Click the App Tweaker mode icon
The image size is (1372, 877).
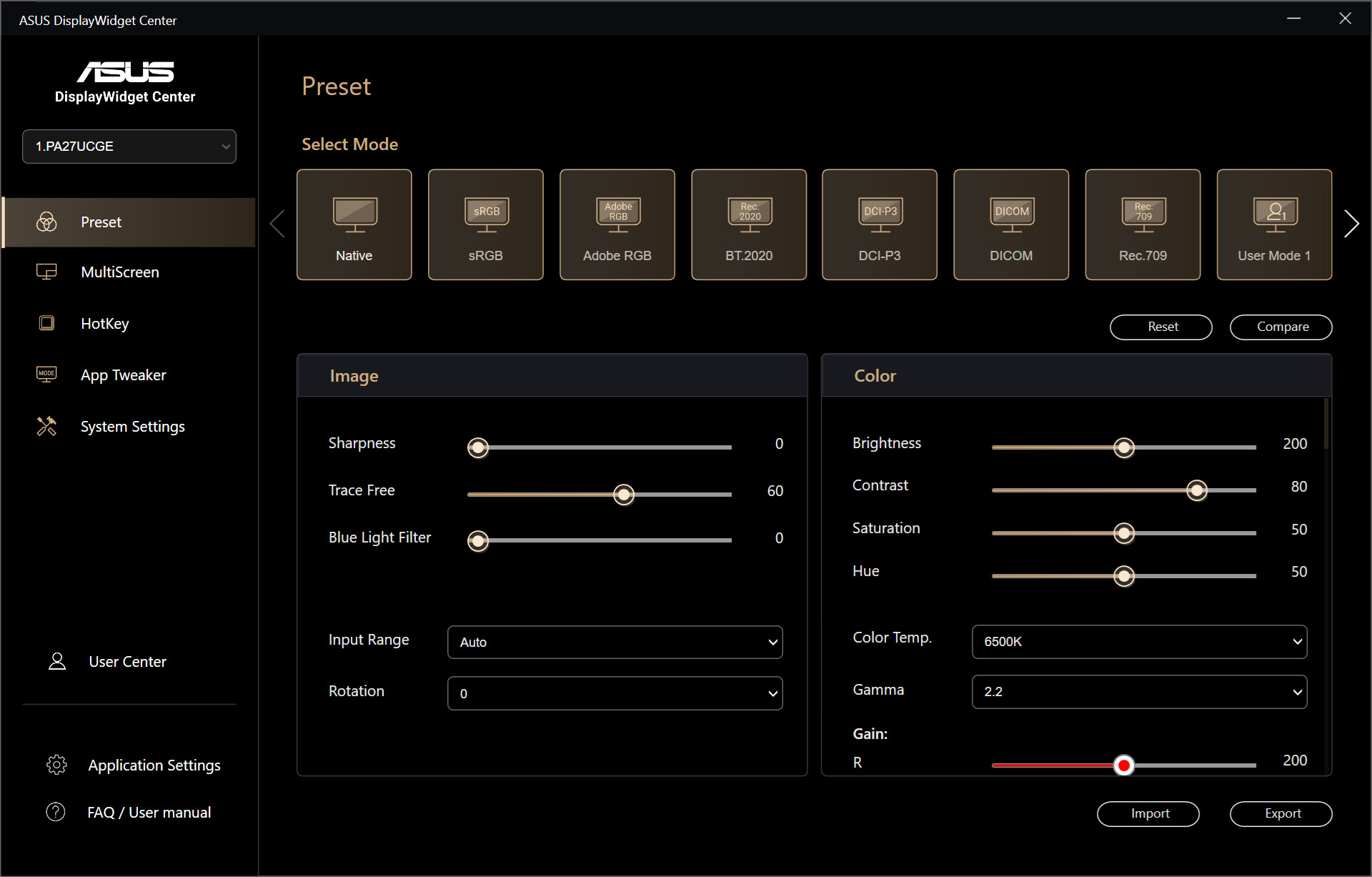(46, 375)
